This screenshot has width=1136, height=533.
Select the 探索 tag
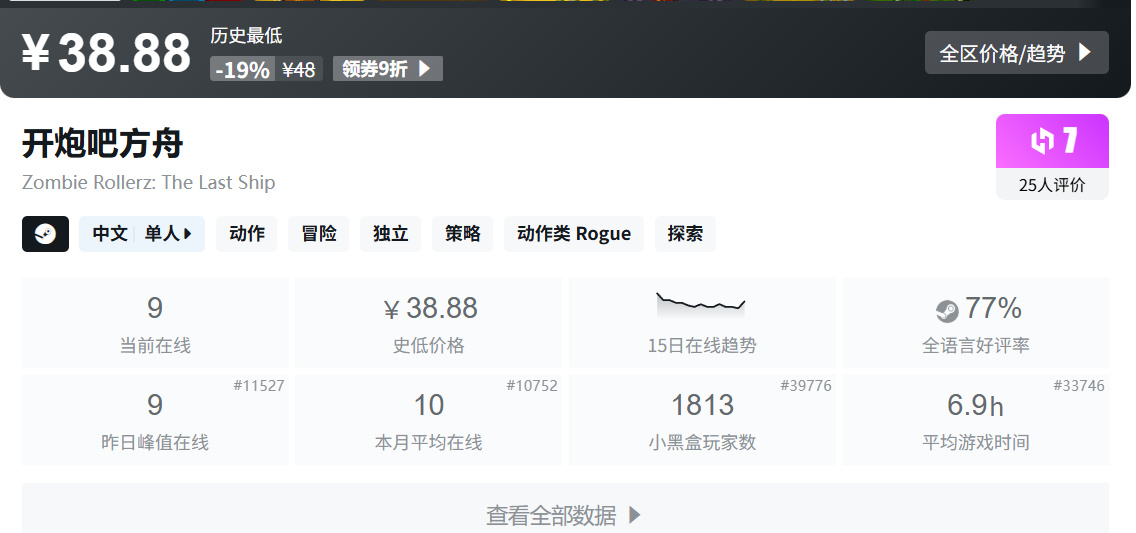(685, 234)
